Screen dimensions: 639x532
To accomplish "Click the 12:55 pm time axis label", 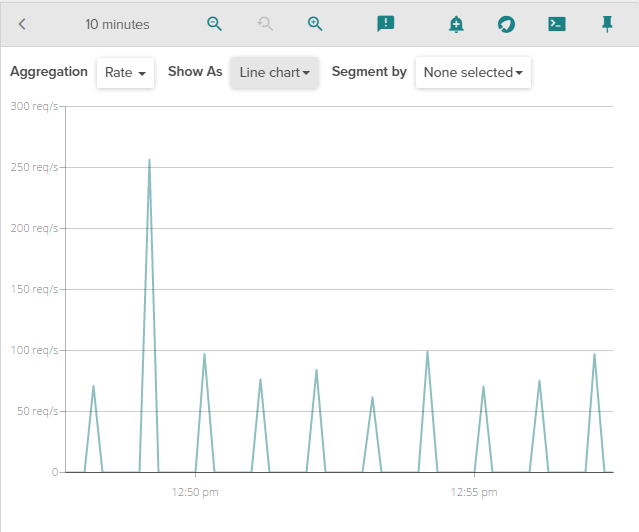I will tap(474, 492).
